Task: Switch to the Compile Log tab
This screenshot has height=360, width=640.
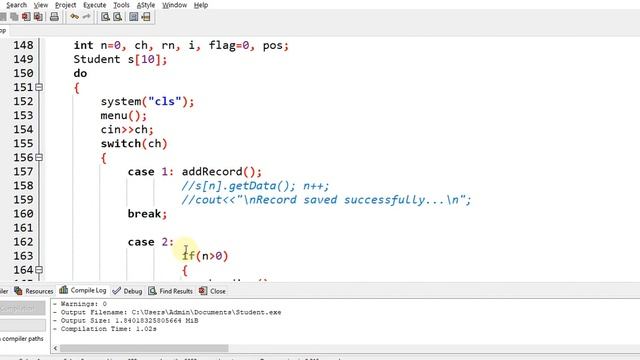Action: [x=83, y=290]
